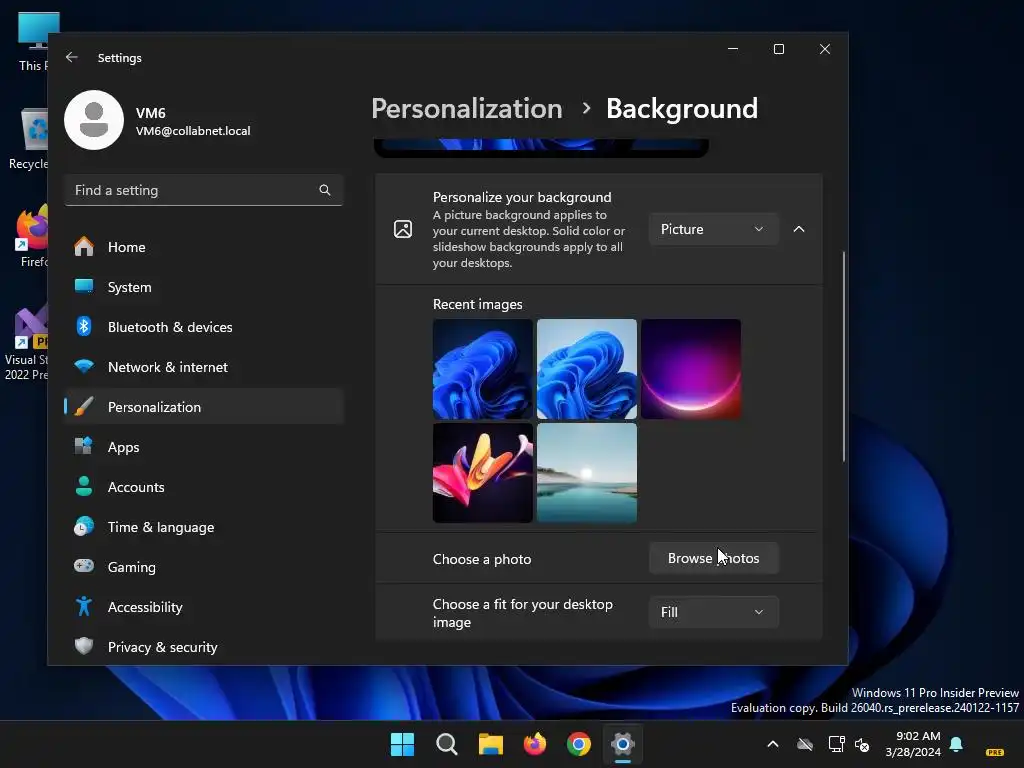Select the Personalization paintbrush icon

coord(84,407)
